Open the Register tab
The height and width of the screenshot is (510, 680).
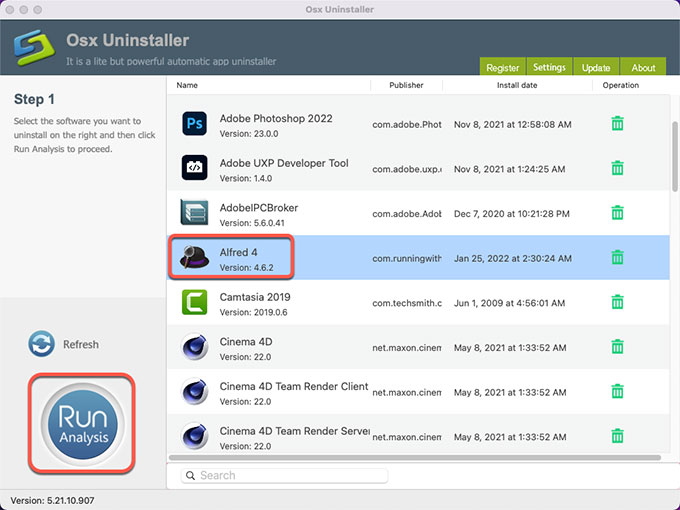502,67
